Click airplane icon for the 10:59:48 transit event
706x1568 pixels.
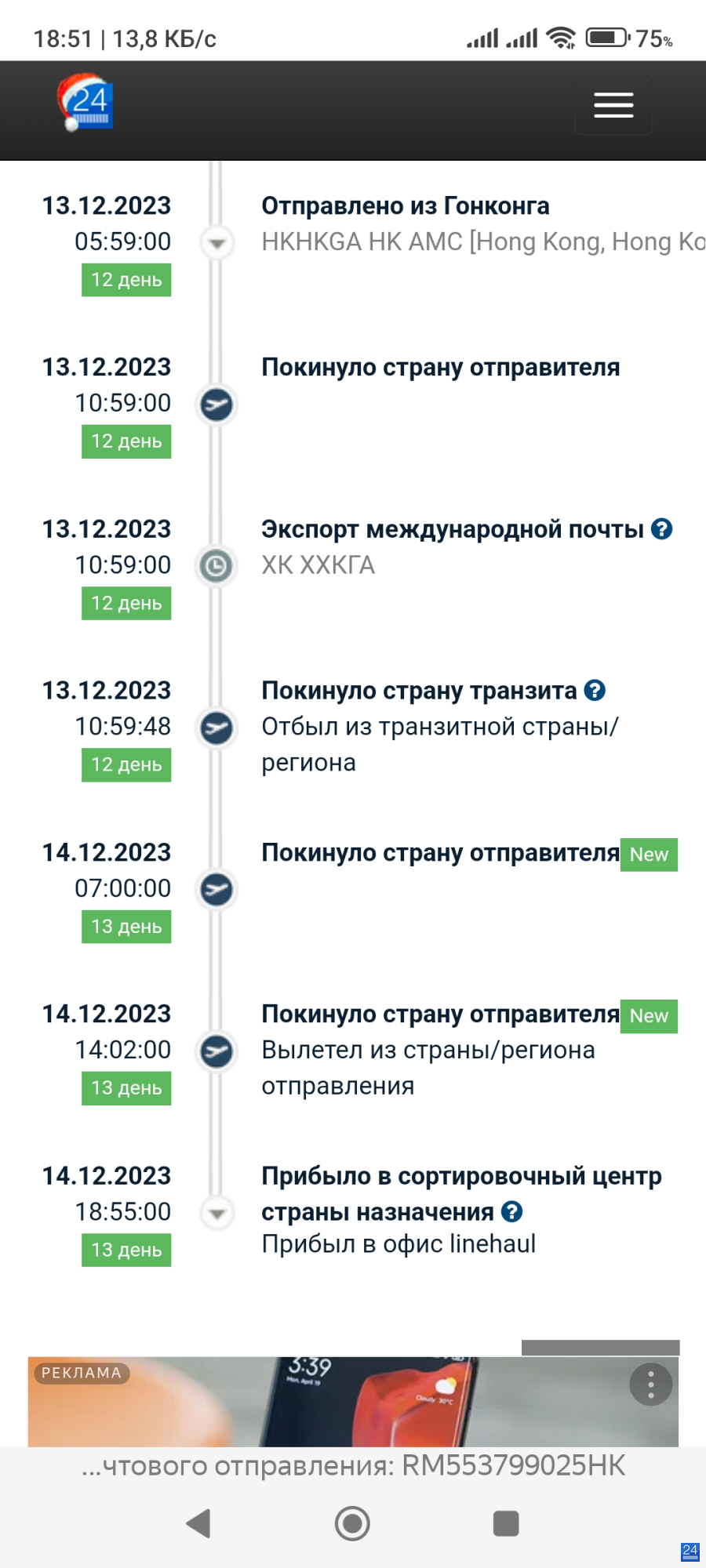tap(217, 728)
